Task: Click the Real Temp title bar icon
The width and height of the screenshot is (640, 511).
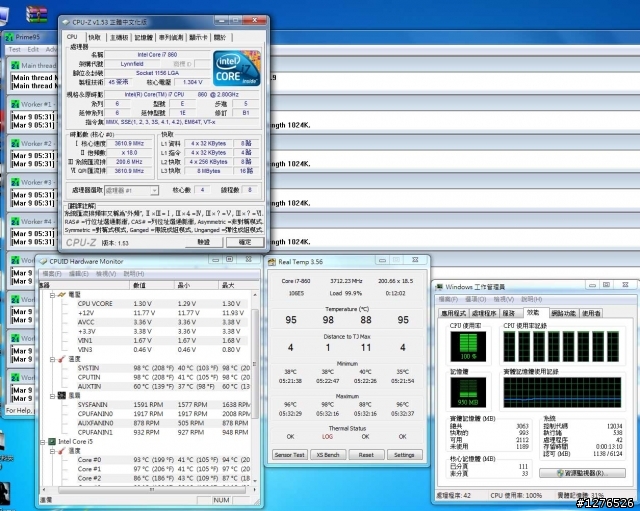Action: point(272,262)
